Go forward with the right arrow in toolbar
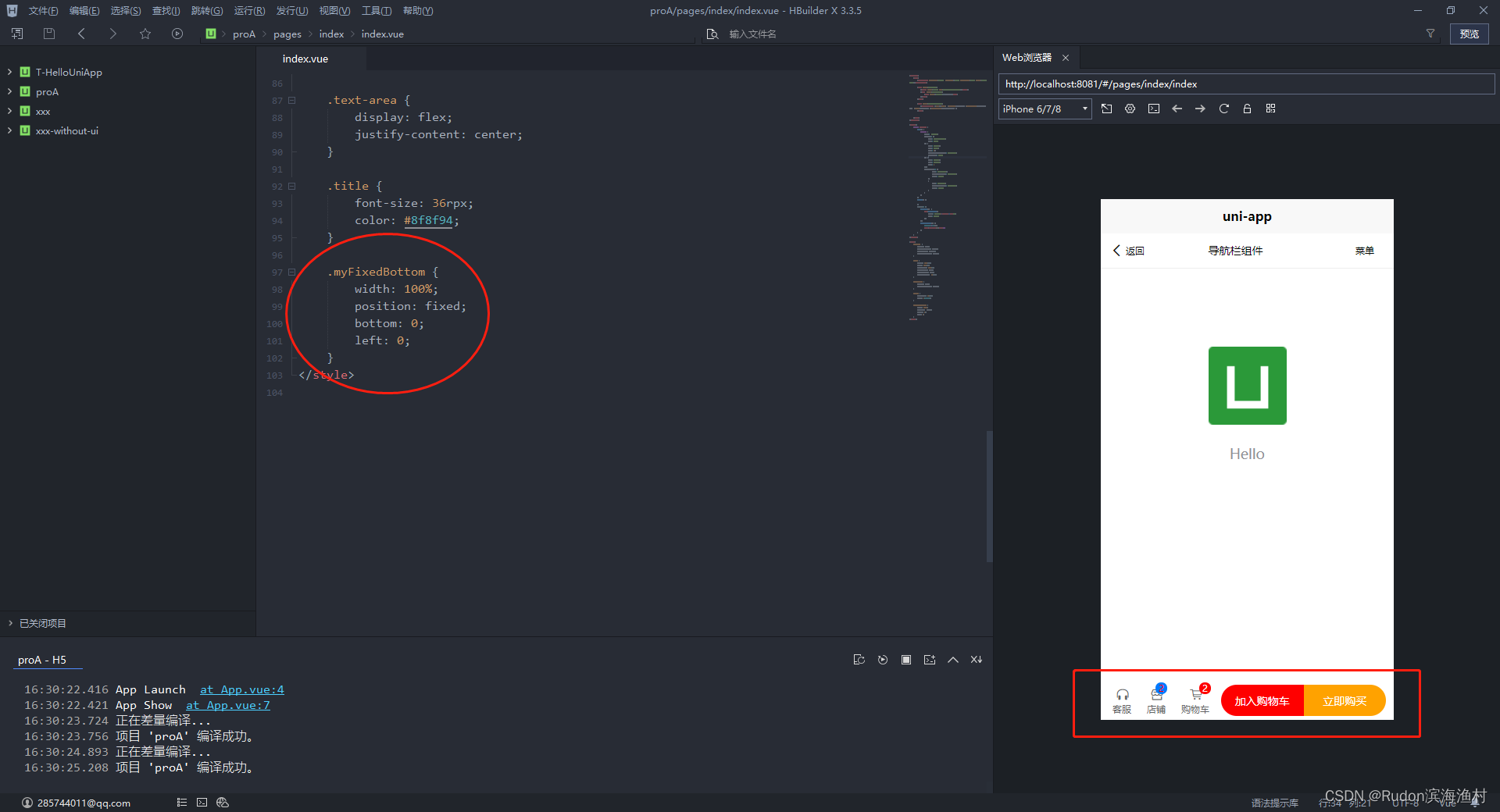The image size is (1500, 812). click(113, 34)
